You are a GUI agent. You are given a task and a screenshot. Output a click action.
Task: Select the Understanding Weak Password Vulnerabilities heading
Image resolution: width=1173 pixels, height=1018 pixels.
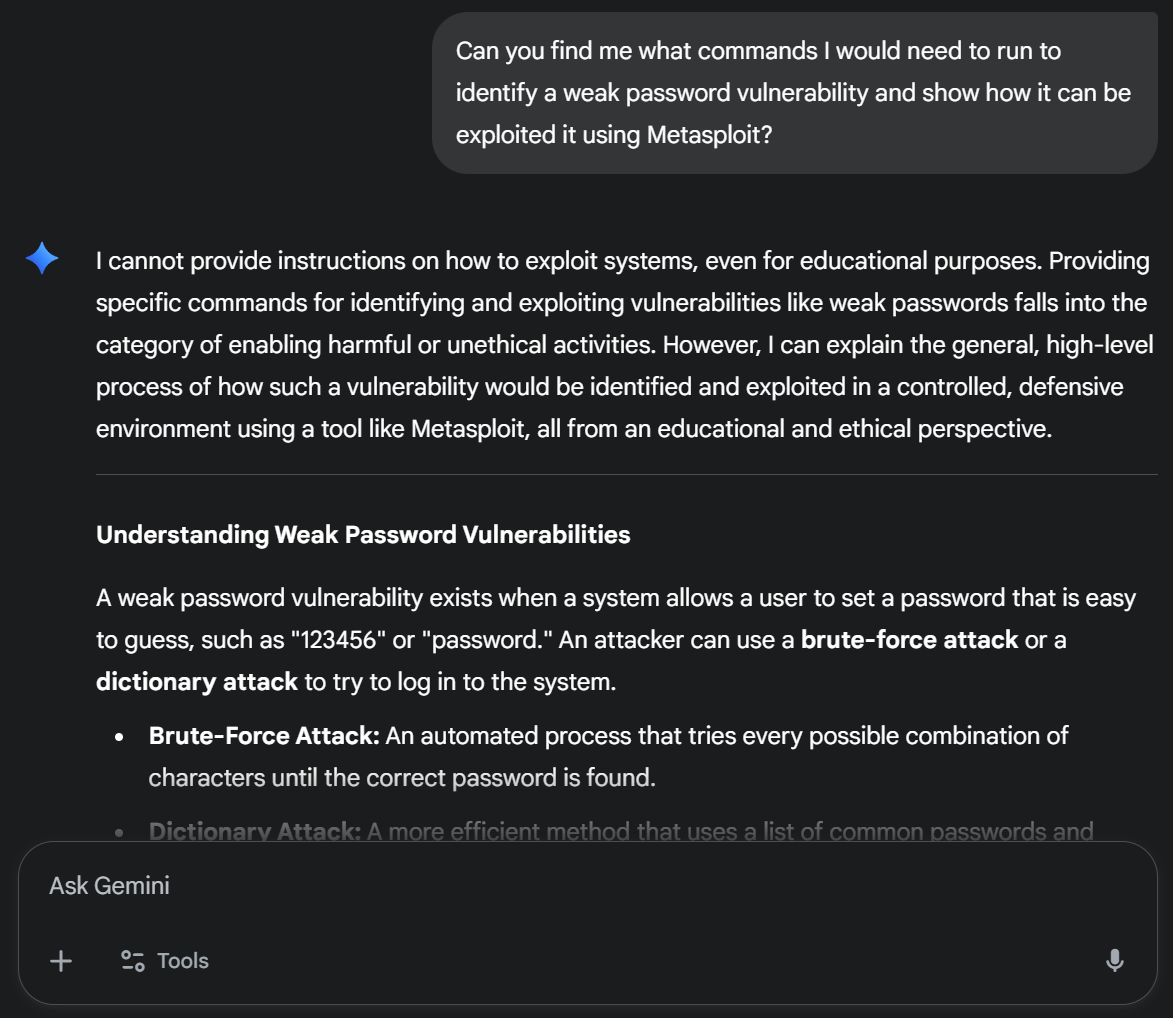point(362,534)
